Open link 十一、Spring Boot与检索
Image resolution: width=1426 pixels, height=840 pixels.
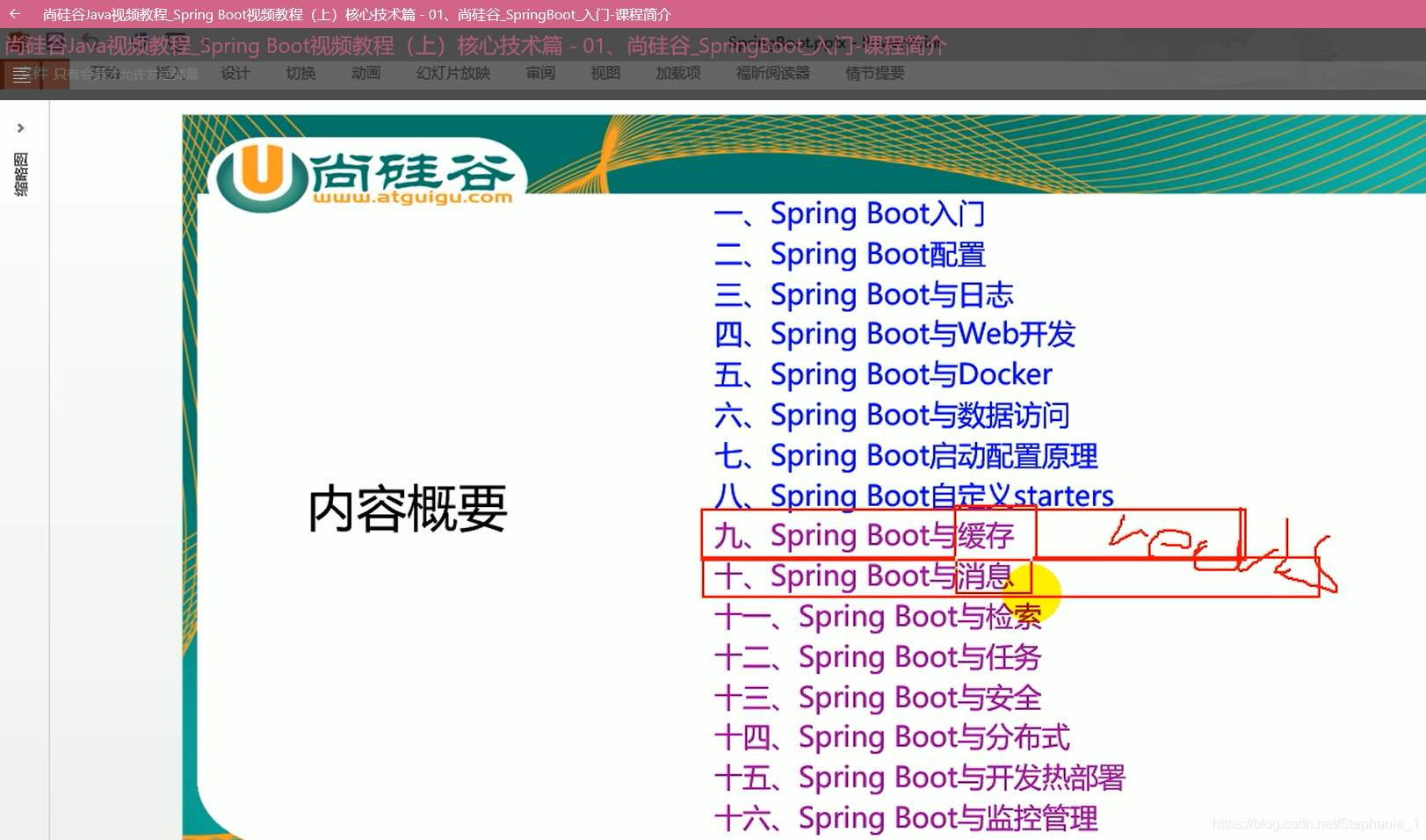point(878,616)
